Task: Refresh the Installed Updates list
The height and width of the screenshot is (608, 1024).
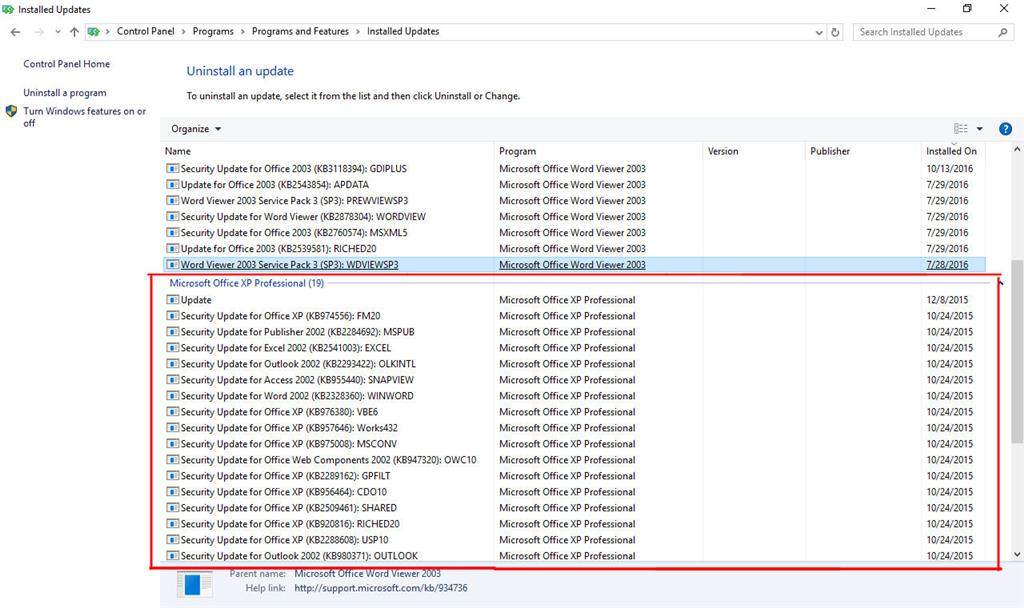Action: 835,32
